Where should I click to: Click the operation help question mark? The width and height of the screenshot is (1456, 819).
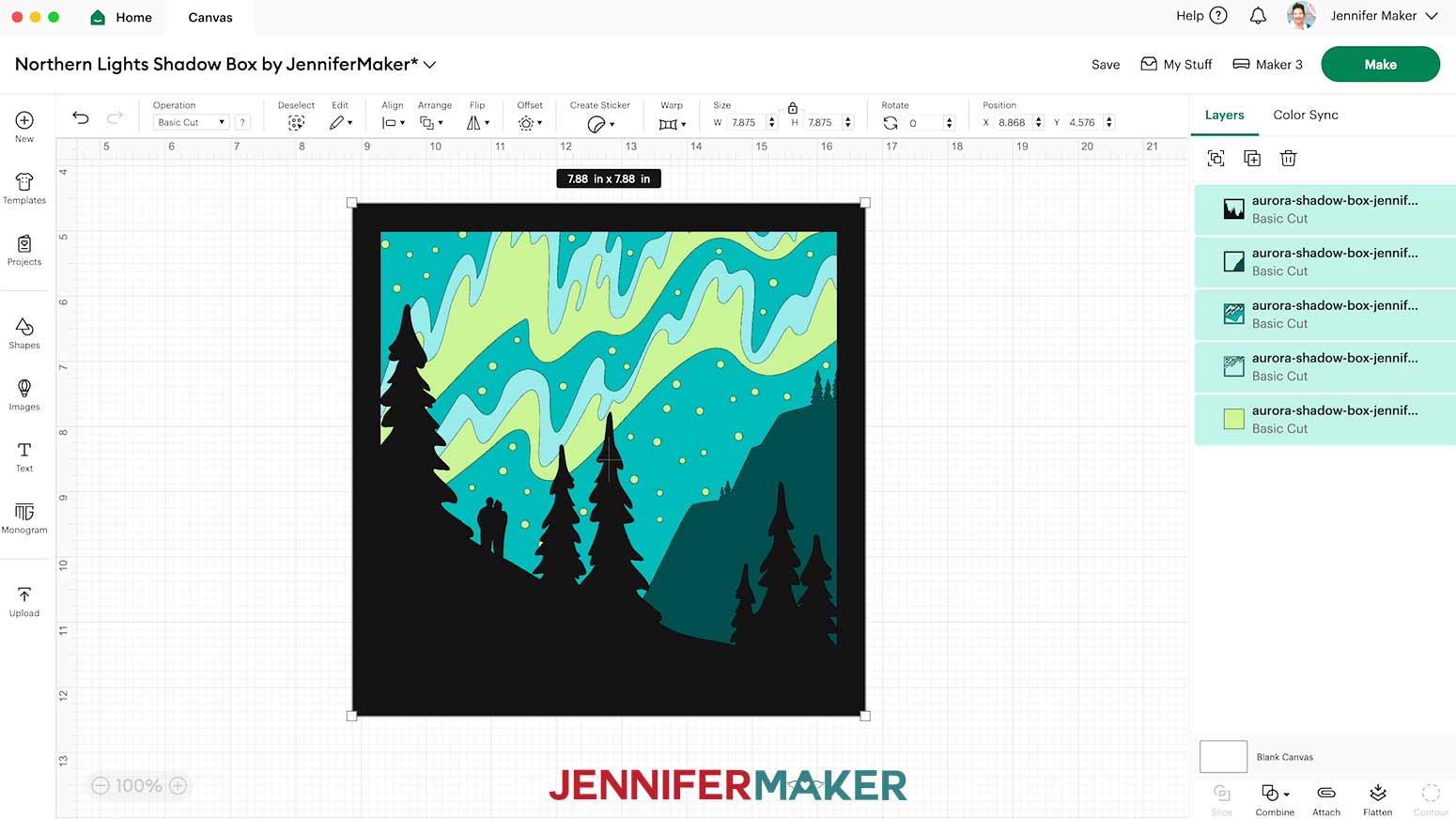coord(242,122)
